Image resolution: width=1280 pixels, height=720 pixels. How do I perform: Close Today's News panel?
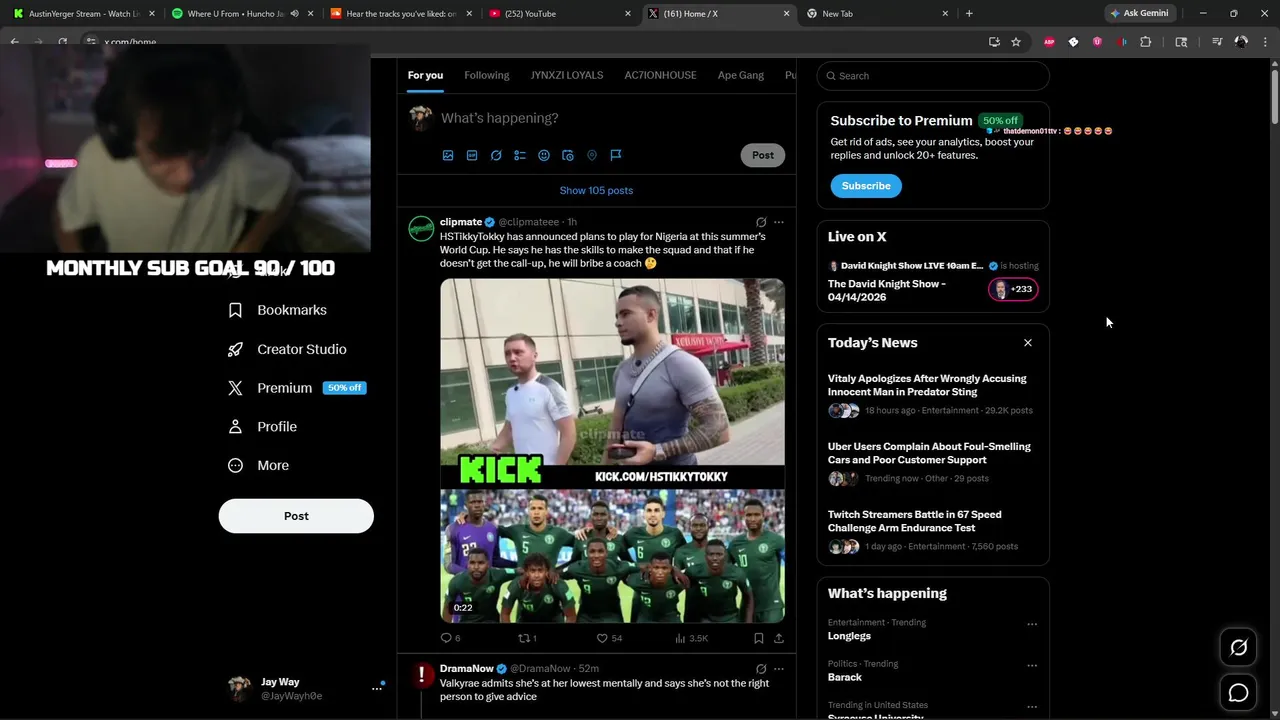pyautogui.click(x=1027, y=343)
